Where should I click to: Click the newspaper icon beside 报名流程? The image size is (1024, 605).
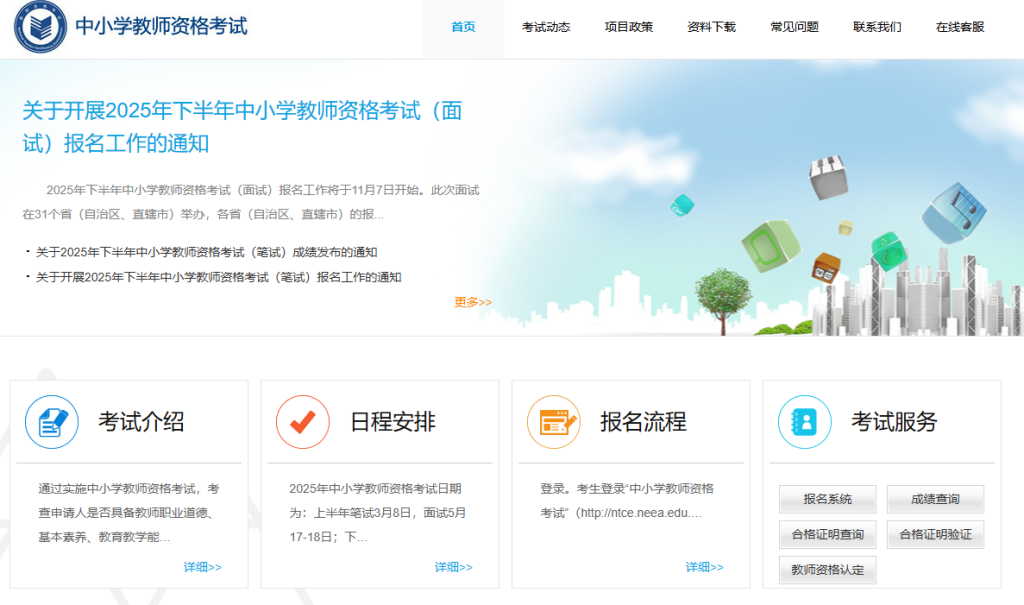(x=553, y=422)
